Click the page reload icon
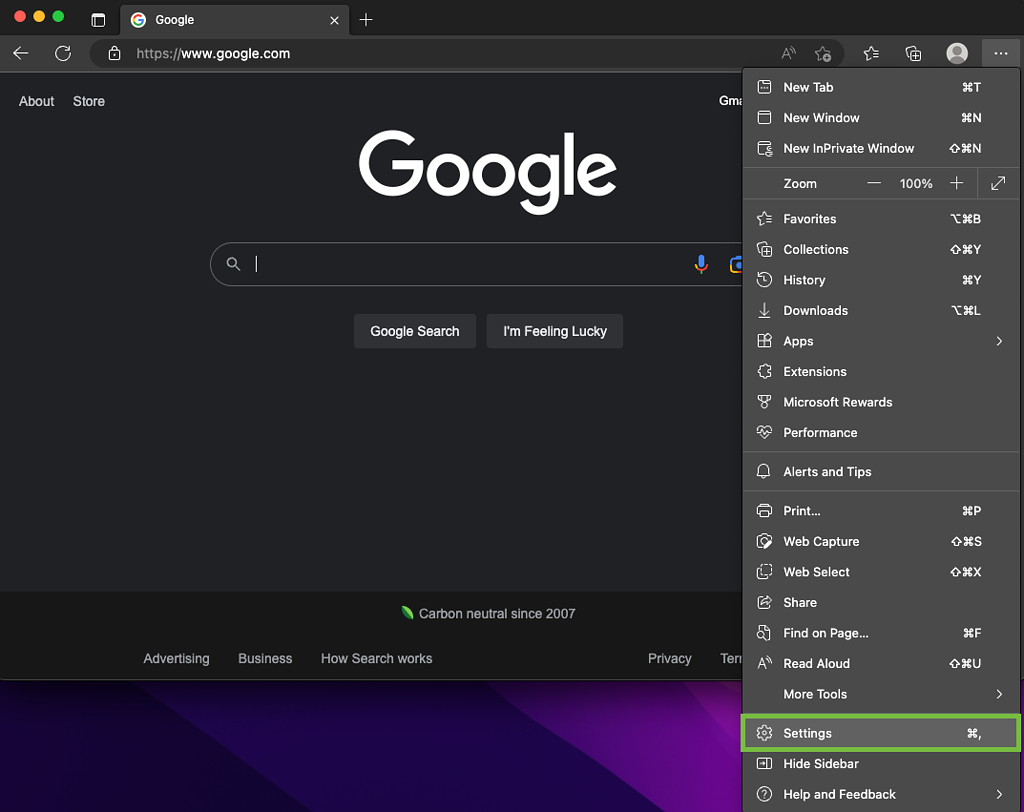Image resolution: width=1024 pixels, height=812 pixels. point(62,53)
